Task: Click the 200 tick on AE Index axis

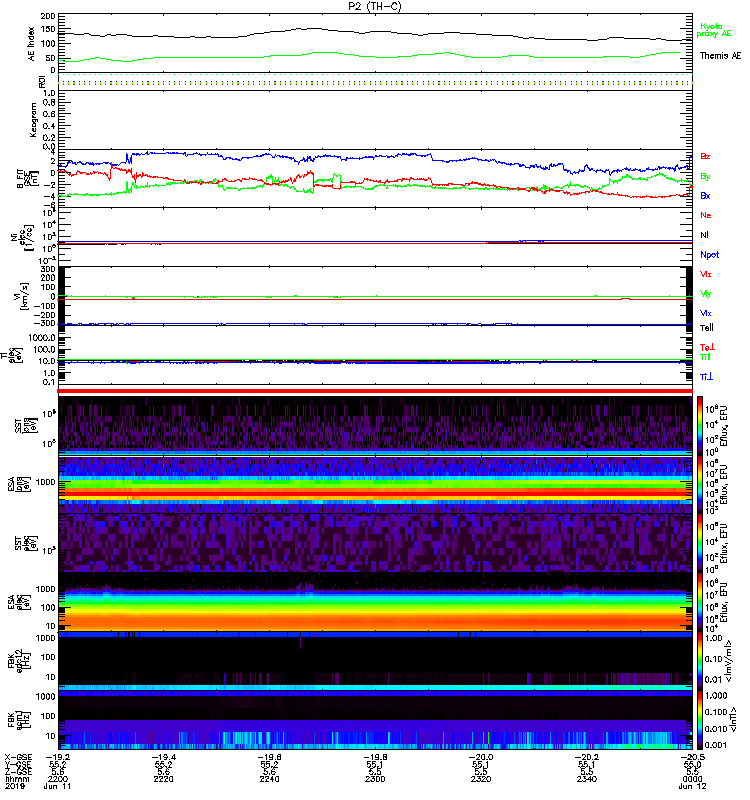Action: coord(48,16)
